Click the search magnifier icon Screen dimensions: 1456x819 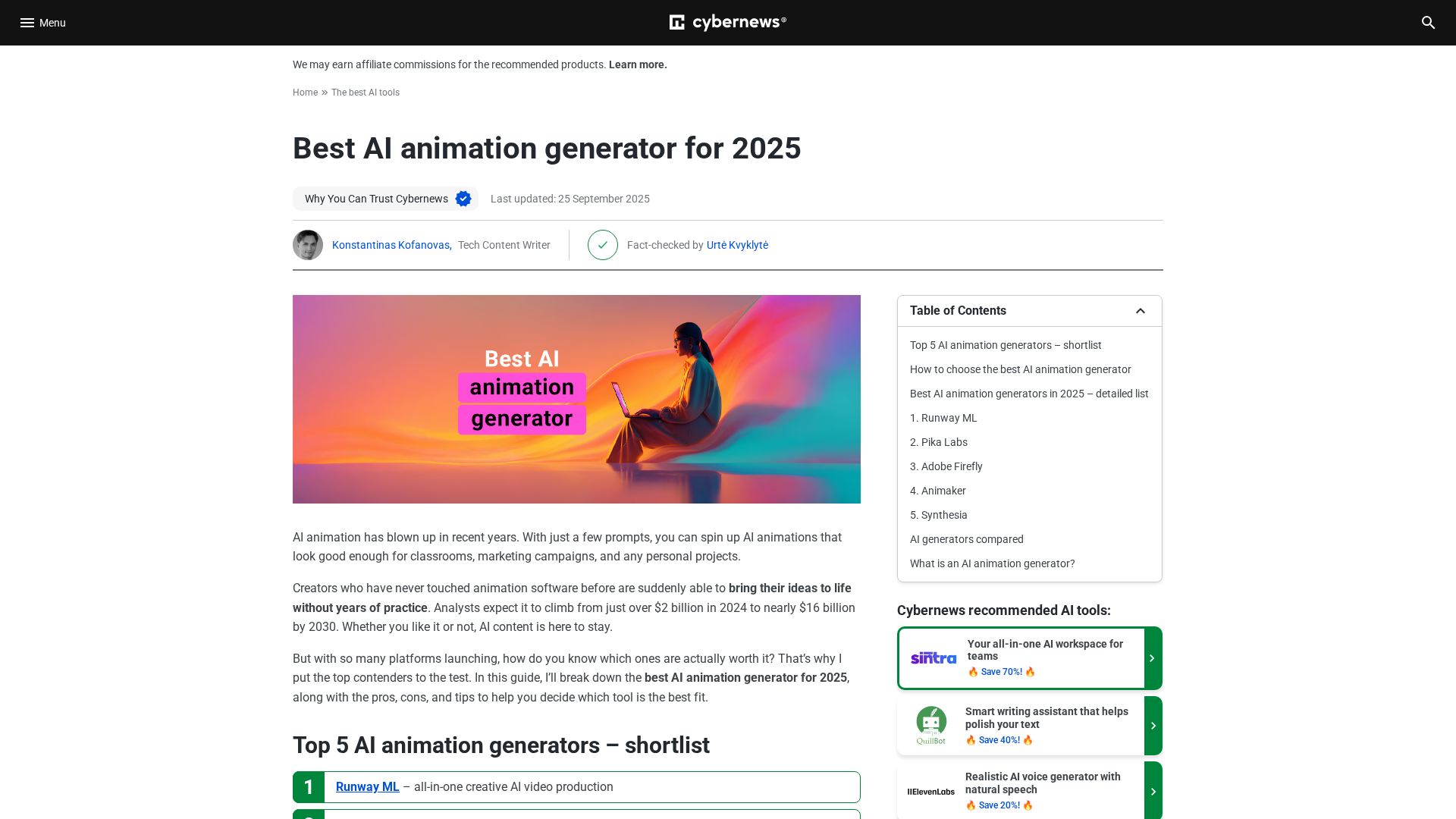pyautogui.click(x=1428, y=23)
